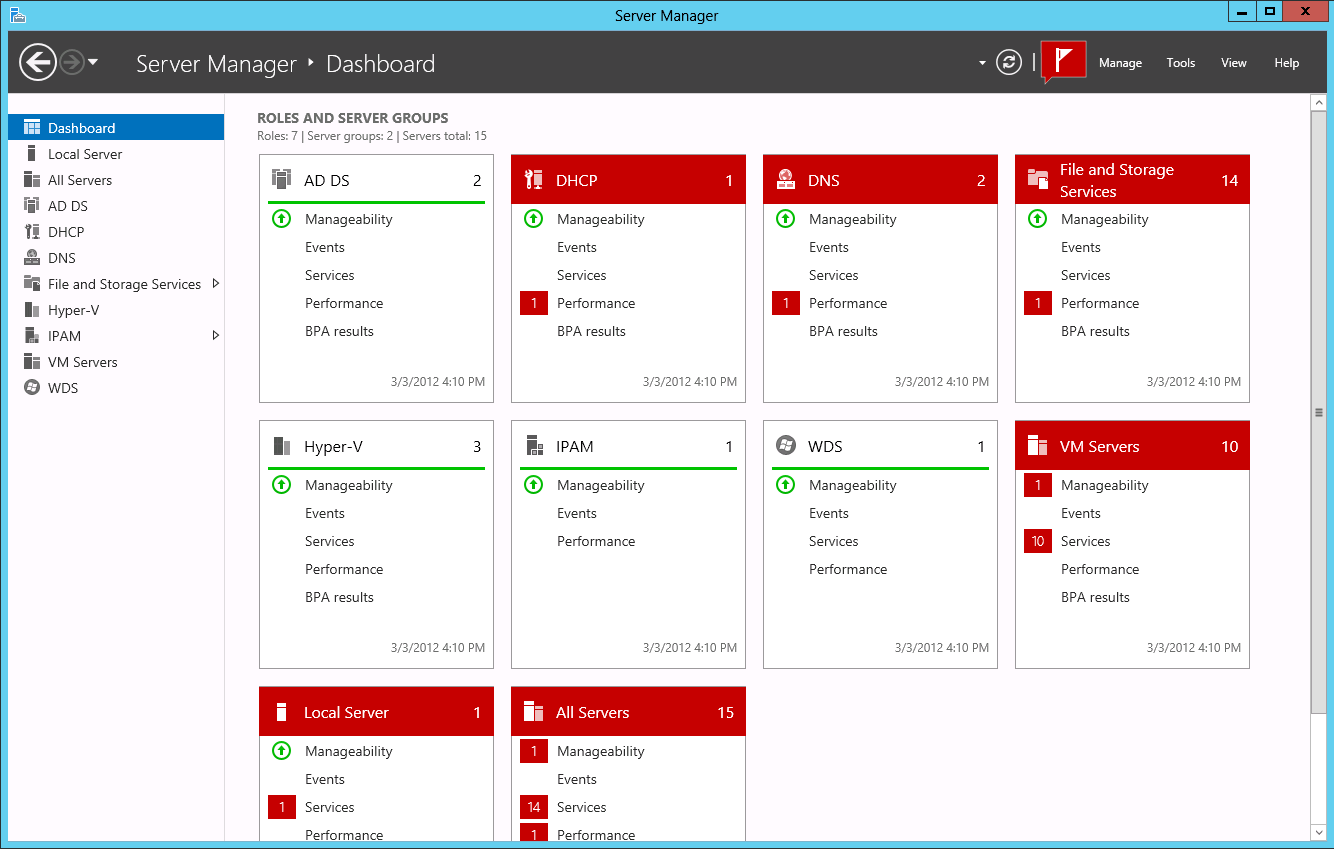Open Services alert badge in Local Server tile
Screen dimensions: 1334x849
[282, 807]
